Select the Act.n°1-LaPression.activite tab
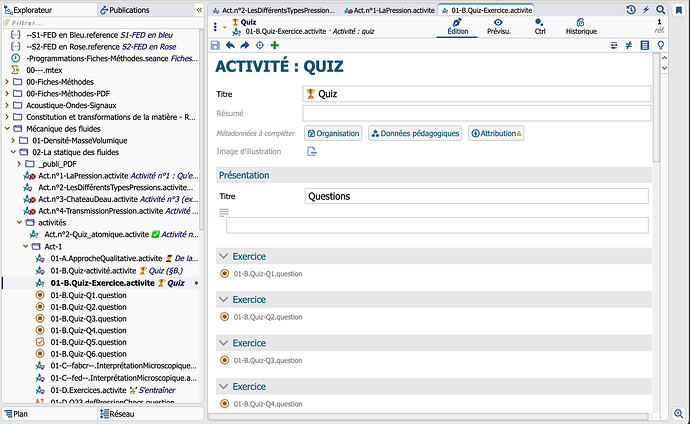The height and width of the screenshot is (424, 690). [389, 10]
